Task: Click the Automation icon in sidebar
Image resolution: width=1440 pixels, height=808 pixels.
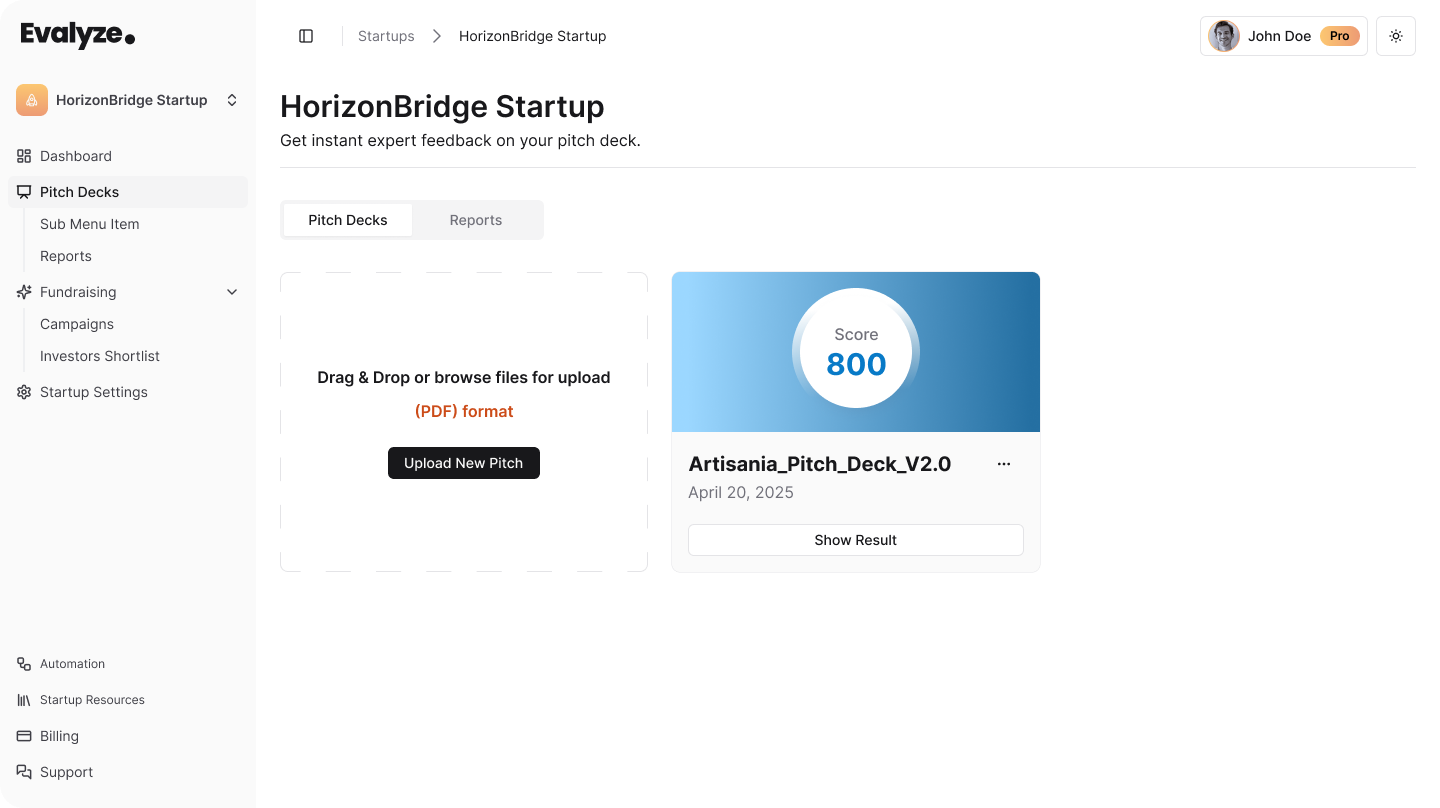Action: click(x=24, y=664)
